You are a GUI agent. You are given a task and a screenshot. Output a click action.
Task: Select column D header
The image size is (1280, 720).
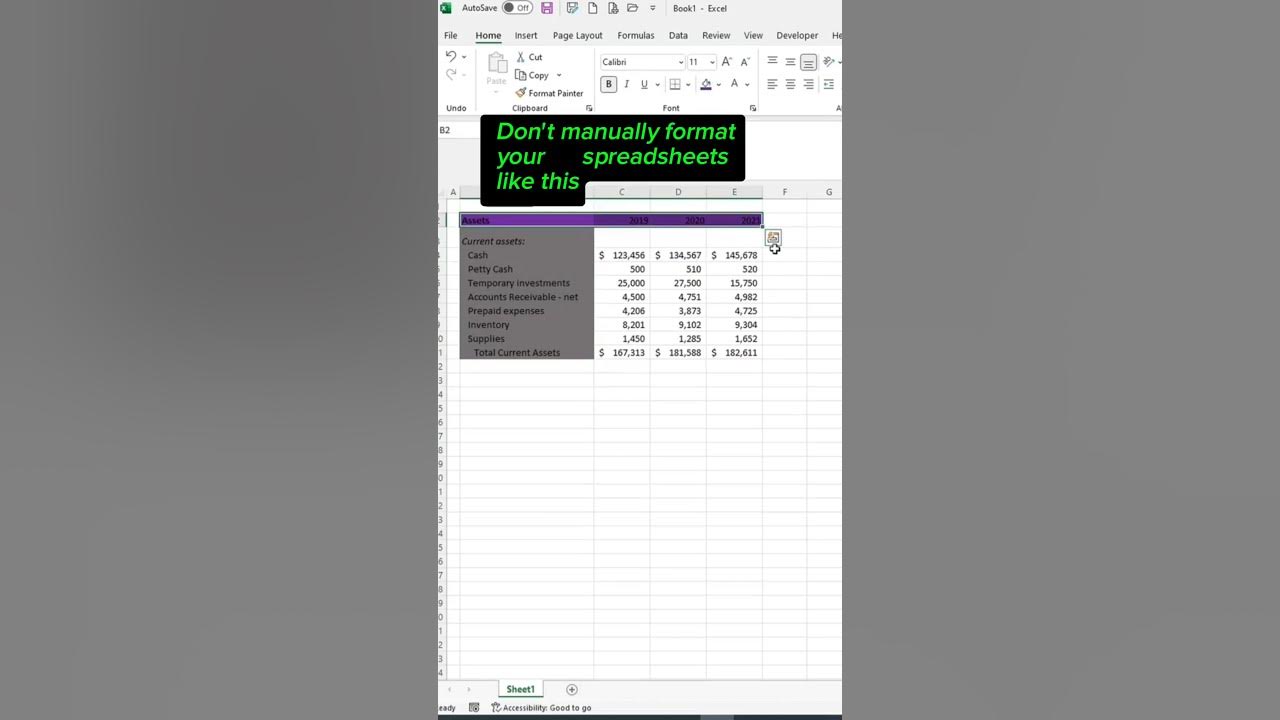(x=678, y=192)
